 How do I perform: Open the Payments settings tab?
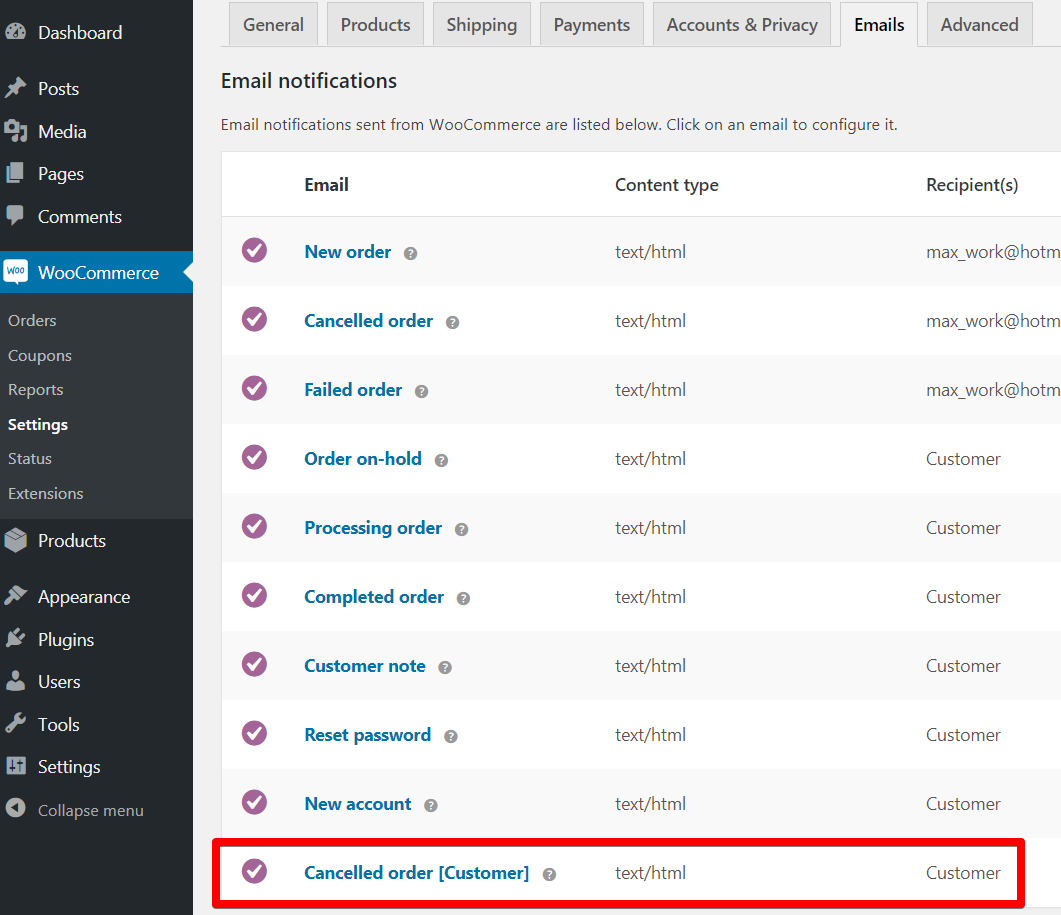(x=592, y=24)
